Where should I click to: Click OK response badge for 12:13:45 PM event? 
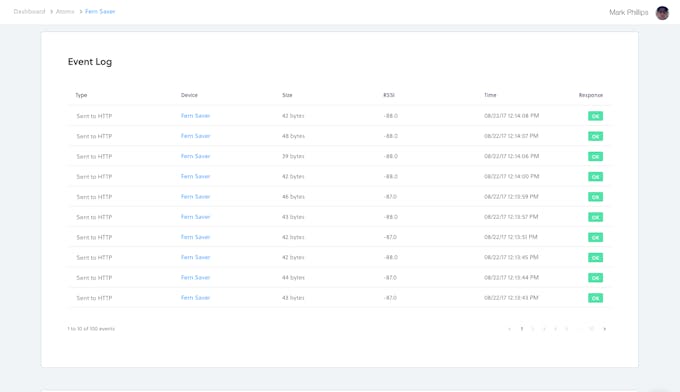[595, 258]
